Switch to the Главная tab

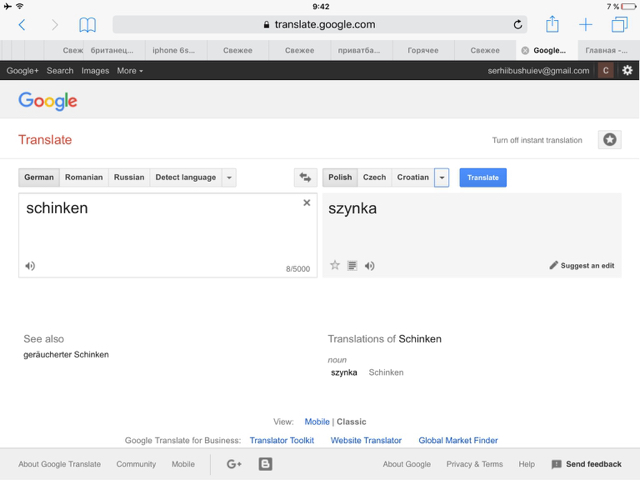pyautogui.click(x=607, y=51)
